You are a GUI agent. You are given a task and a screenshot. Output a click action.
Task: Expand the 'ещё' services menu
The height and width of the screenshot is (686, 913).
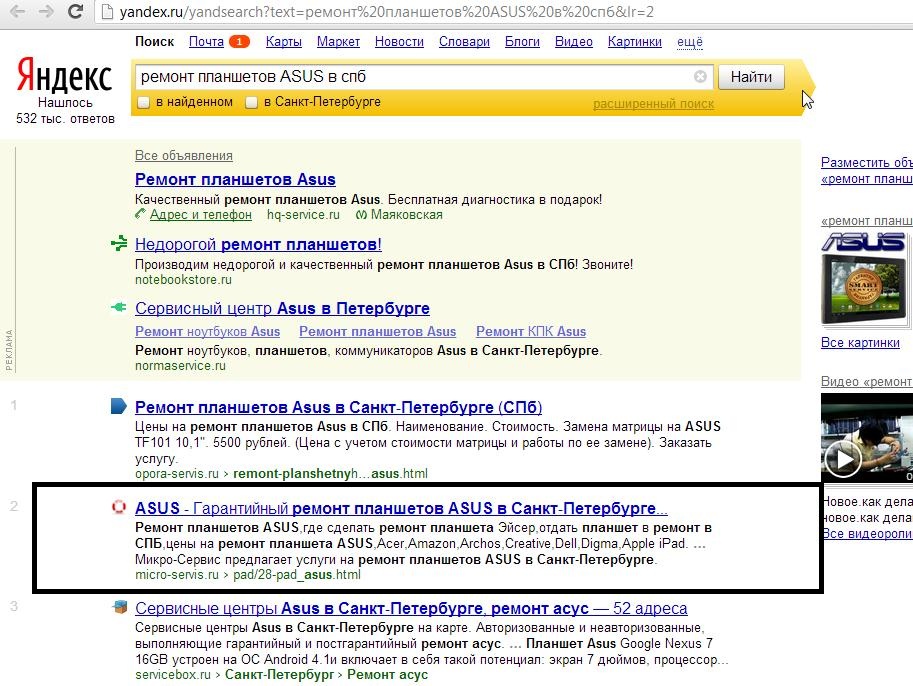pyautogui.click(x=689, y=42)
